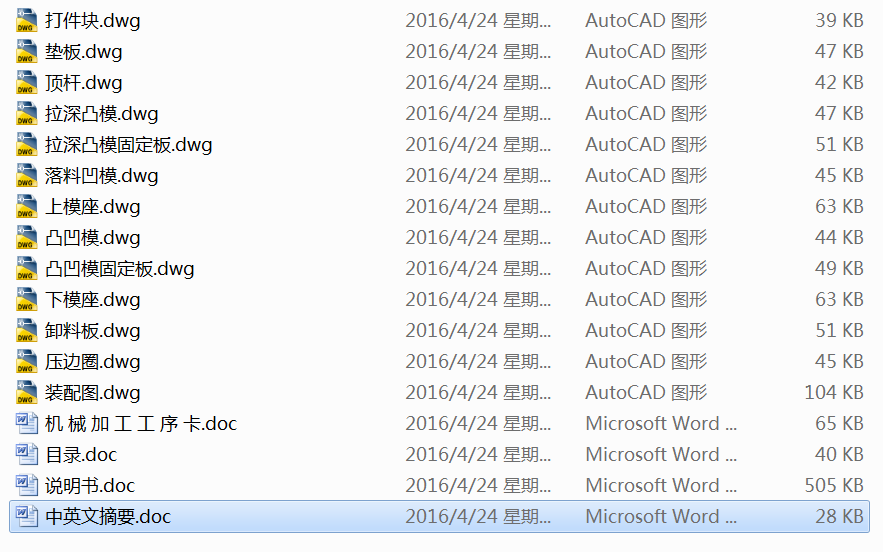Click the Word icon of 机械加工工序卡.doc
The width and height of the screenshot is (883, 552).
pos(26,423)
